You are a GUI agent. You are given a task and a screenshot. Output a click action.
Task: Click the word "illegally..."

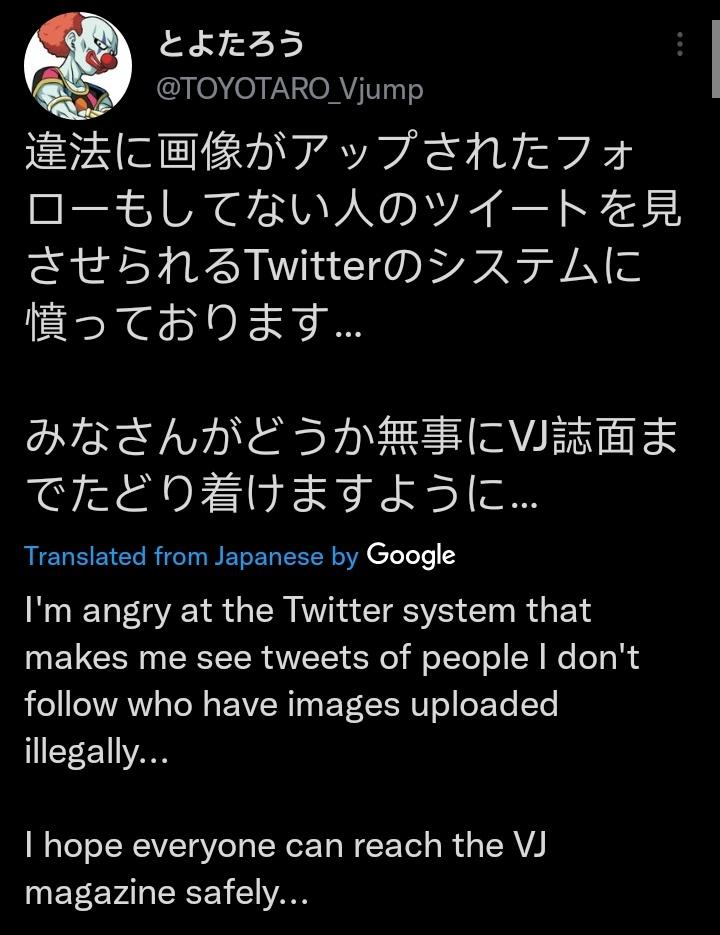pos(95,751)
